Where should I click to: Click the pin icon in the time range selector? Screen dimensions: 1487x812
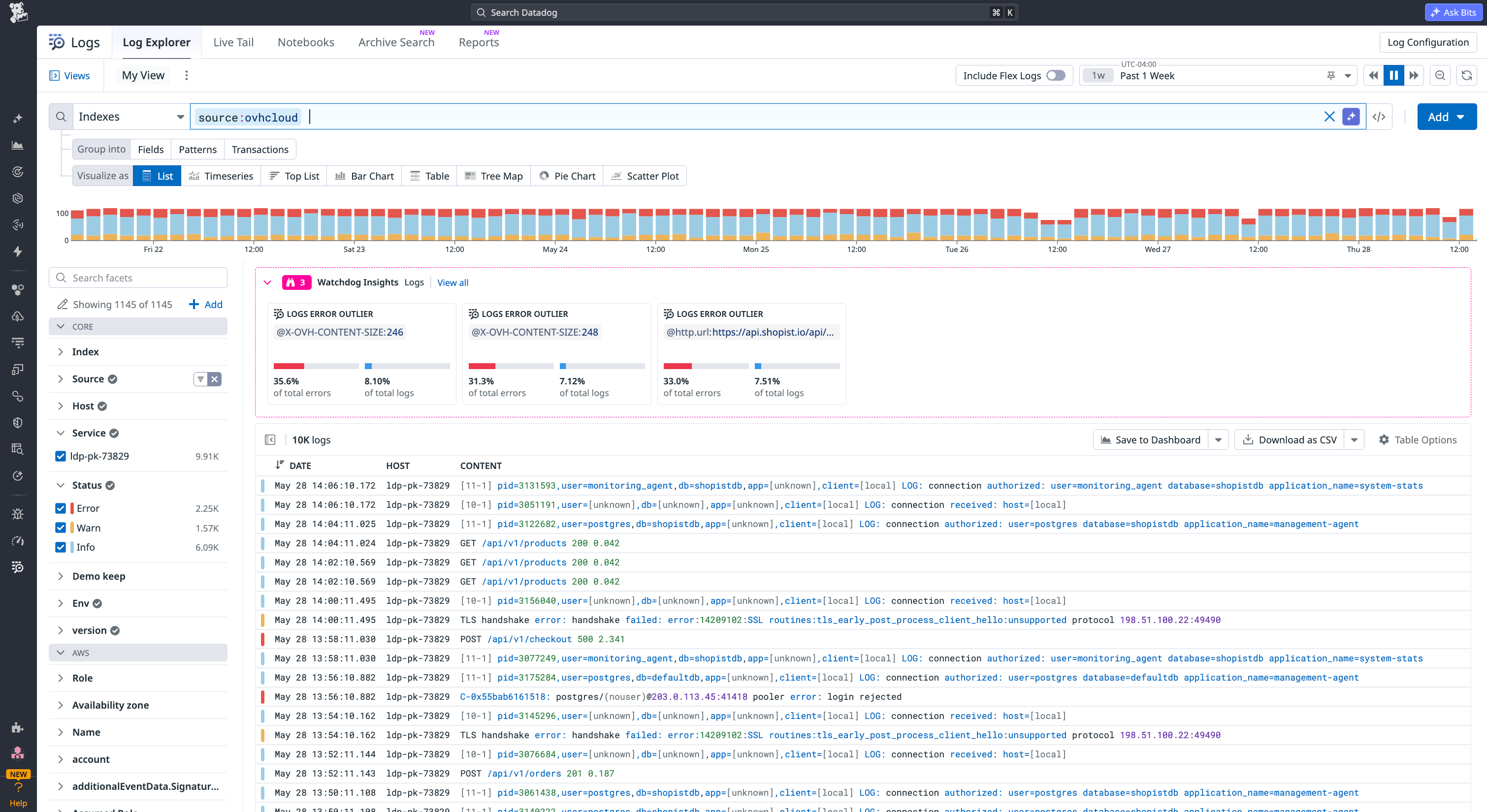click(1331, 76)
